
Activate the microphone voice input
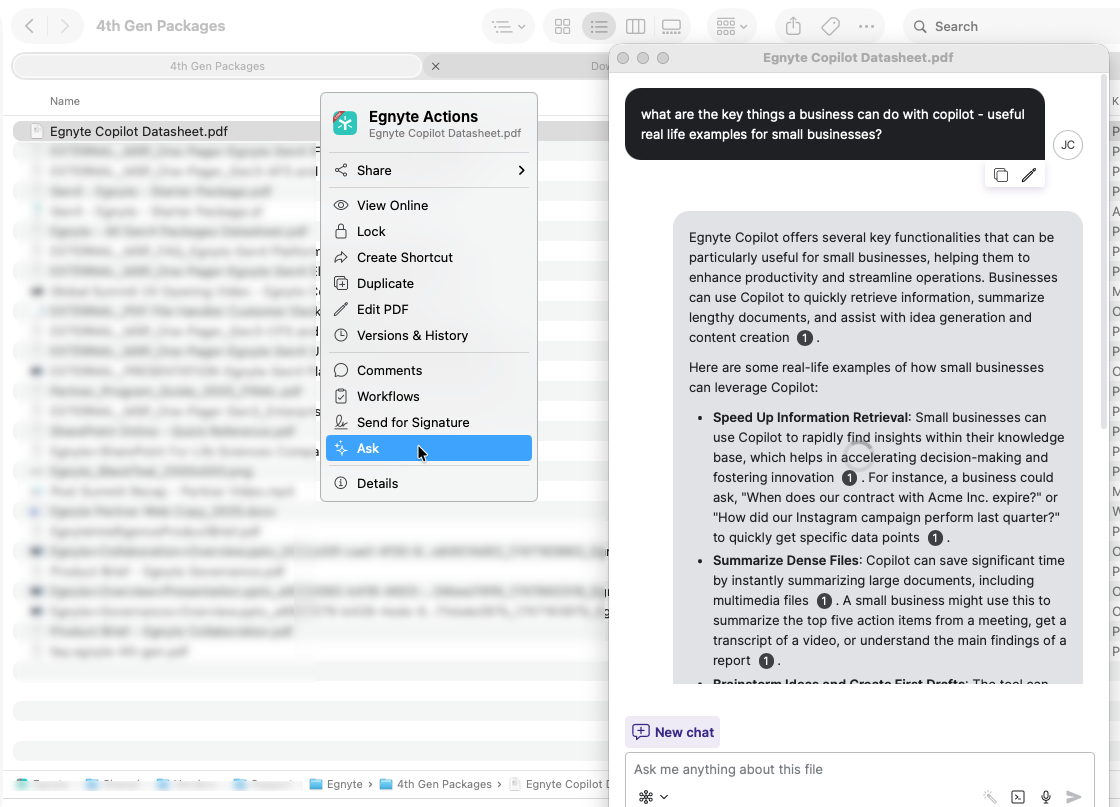[x=1046, y=797]
